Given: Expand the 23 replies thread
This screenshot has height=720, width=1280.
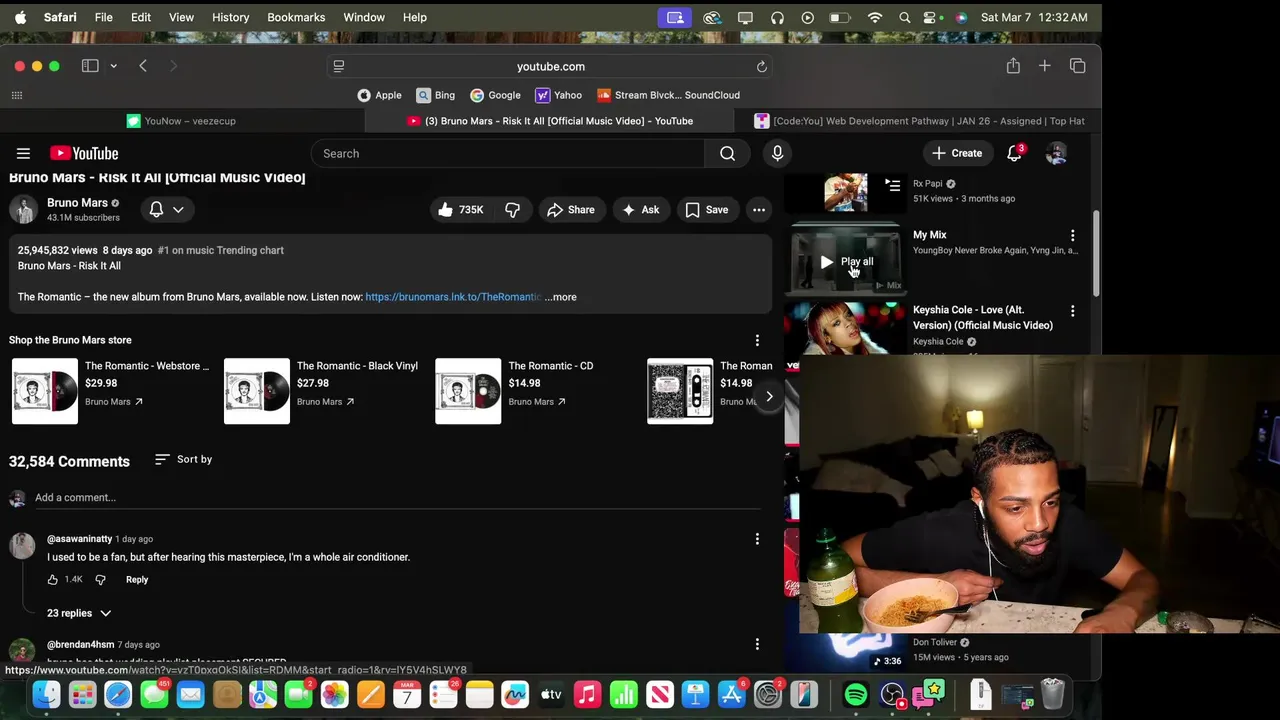Looking at the screenshot, I should click(79, 613).
